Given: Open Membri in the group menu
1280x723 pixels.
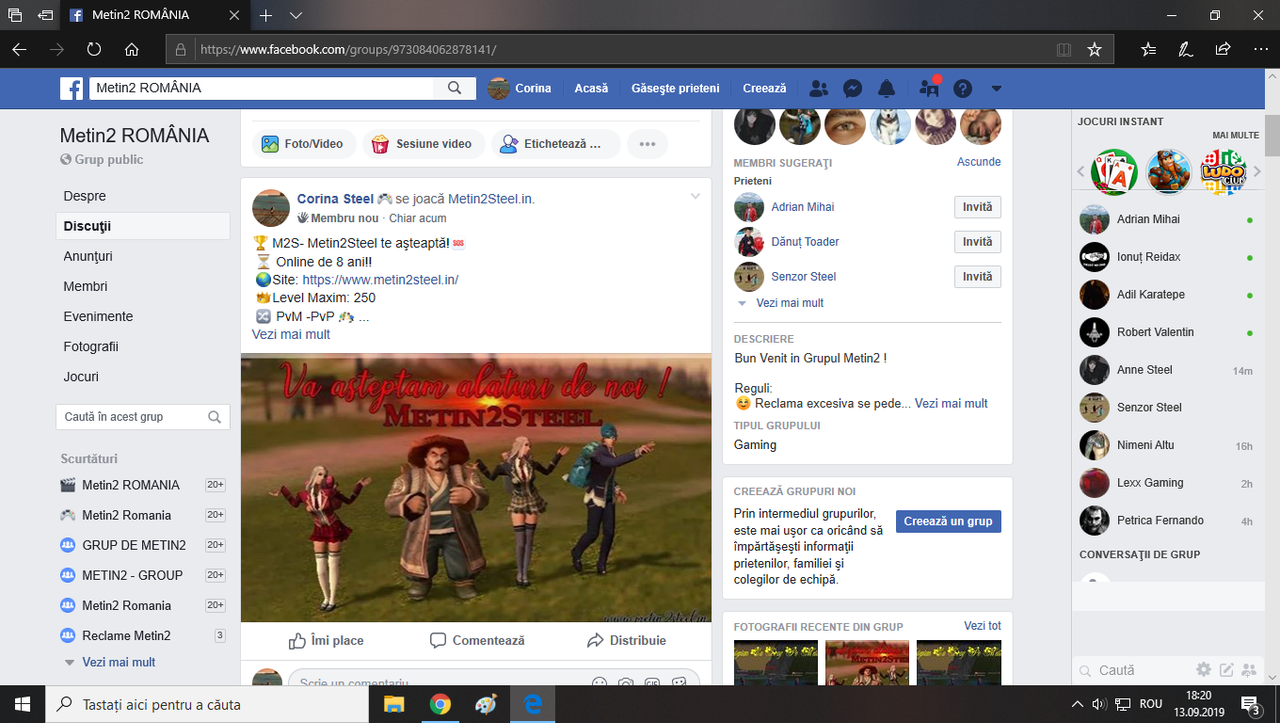Looking at the screenshot, I should click(85, 286).
